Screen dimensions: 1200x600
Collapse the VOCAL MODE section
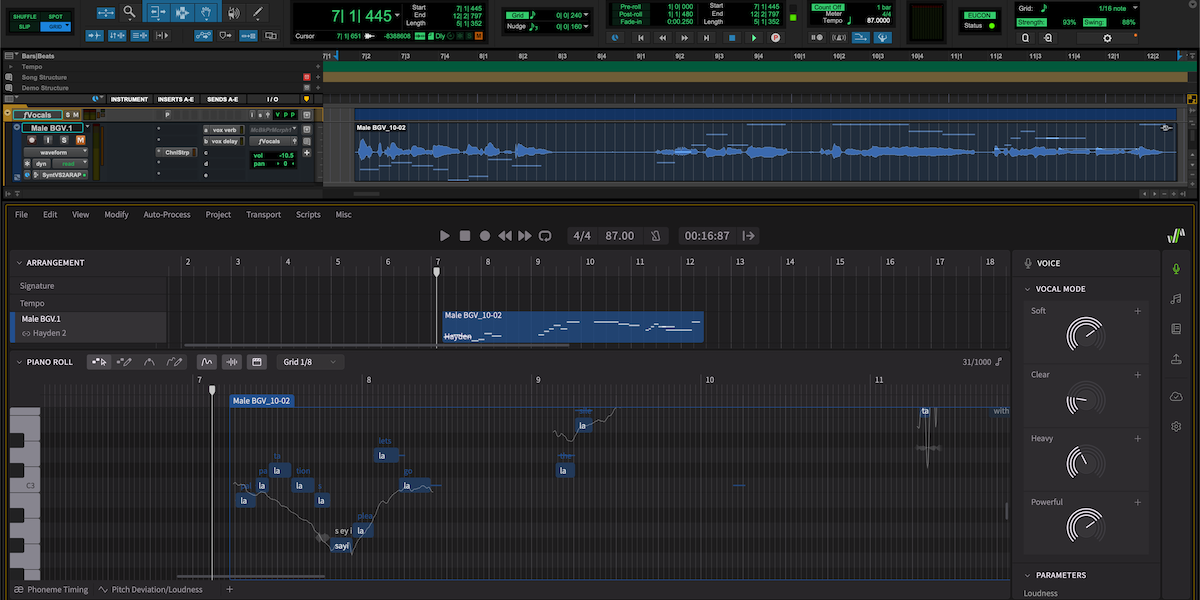coord(1030,288)
